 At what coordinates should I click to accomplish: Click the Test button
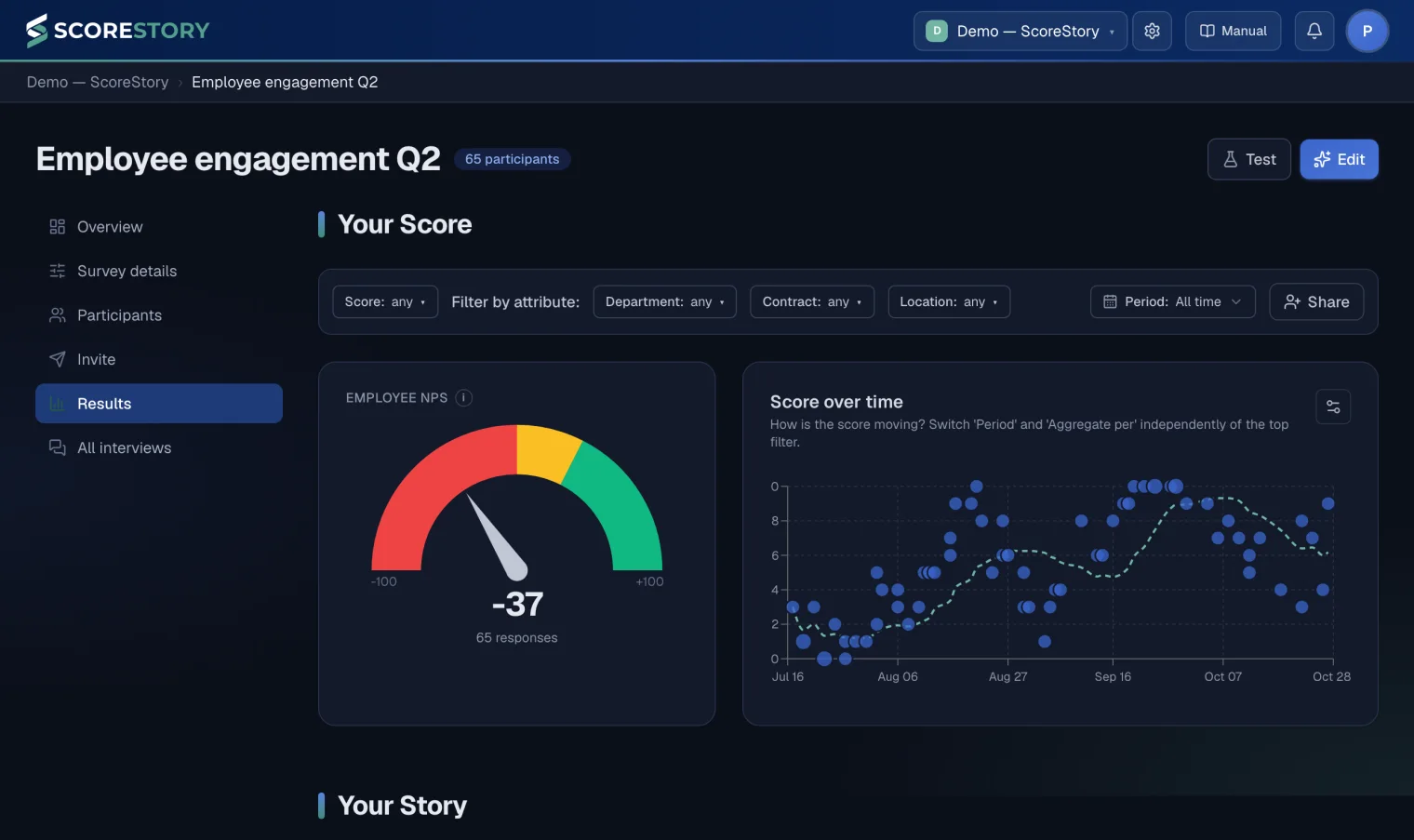(x=1248, y=159)
